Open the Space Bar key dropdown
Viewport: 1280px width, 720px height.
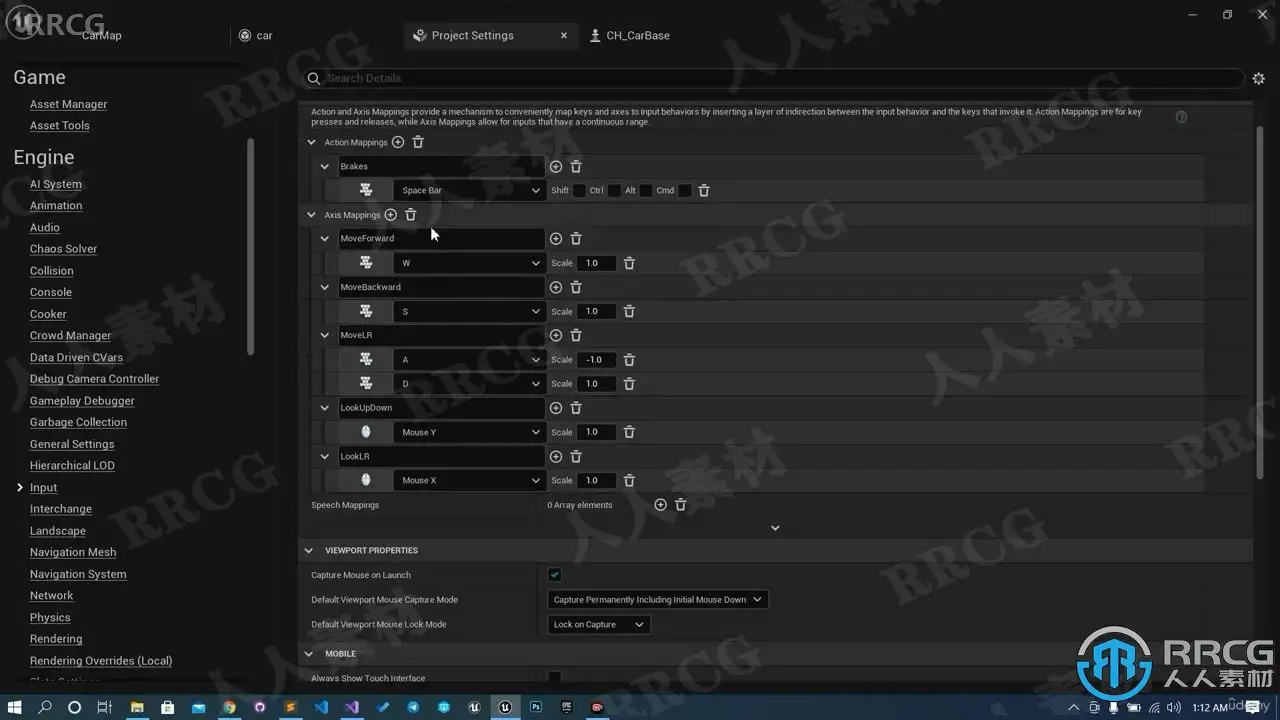click(469, 190)
